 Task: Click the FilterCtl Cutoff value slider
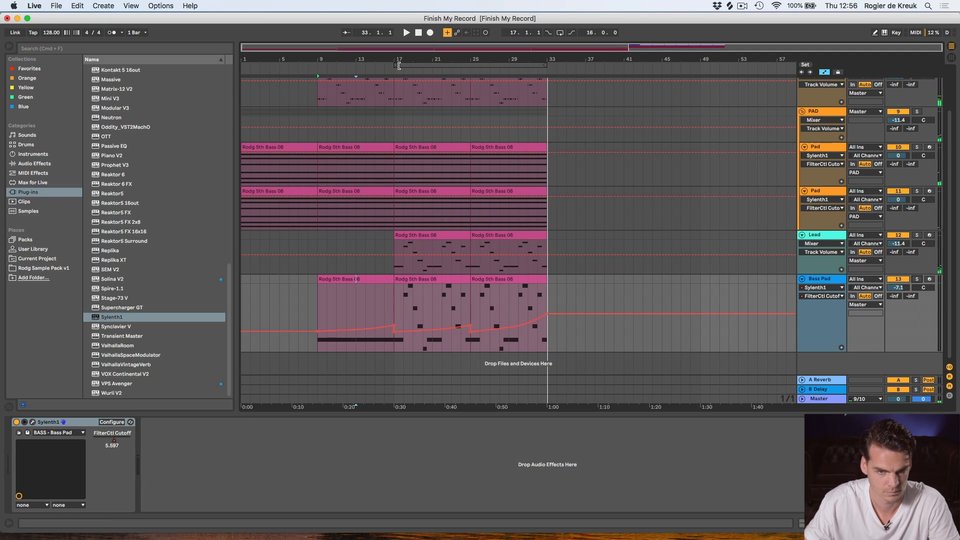[x=112, y=445]
